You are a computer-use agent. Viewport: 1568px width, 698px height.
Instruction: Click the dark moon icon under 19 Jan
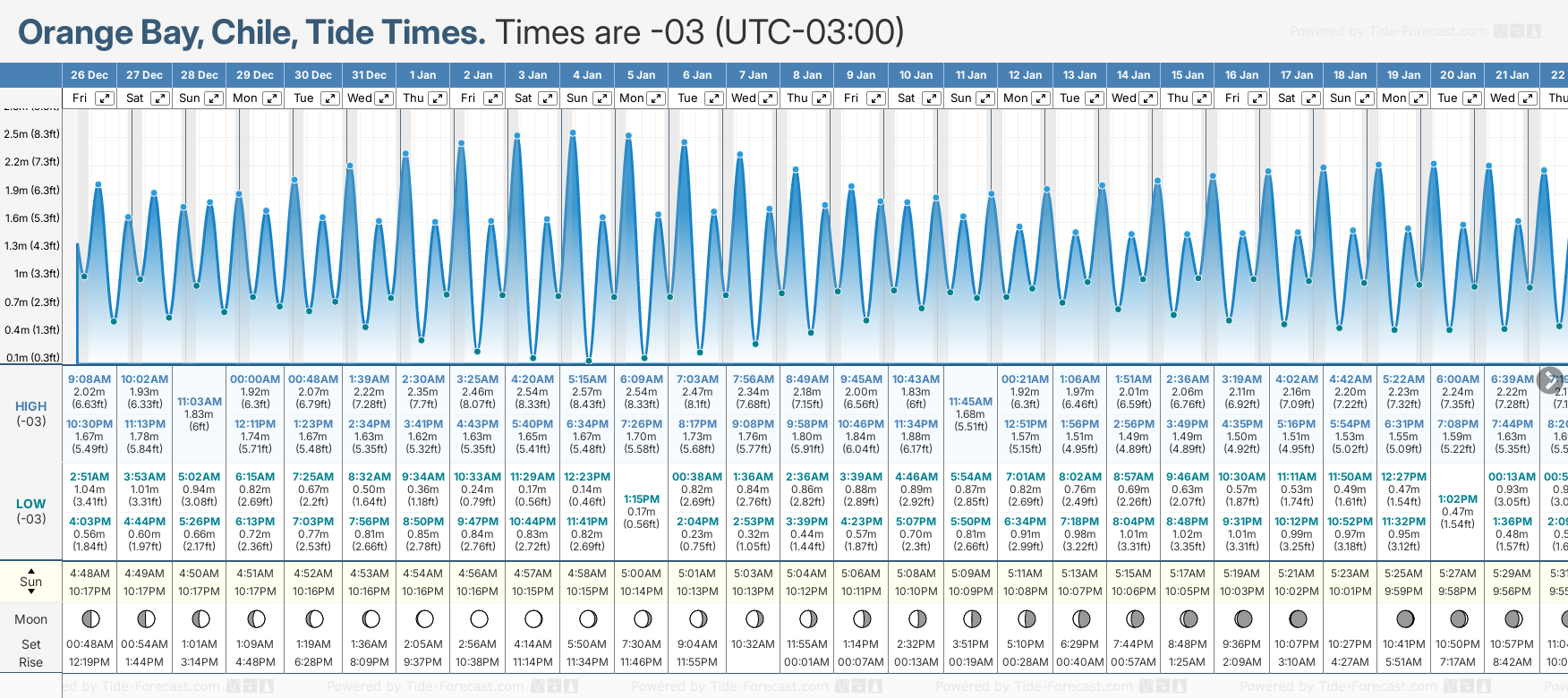tap(1405, 618)
